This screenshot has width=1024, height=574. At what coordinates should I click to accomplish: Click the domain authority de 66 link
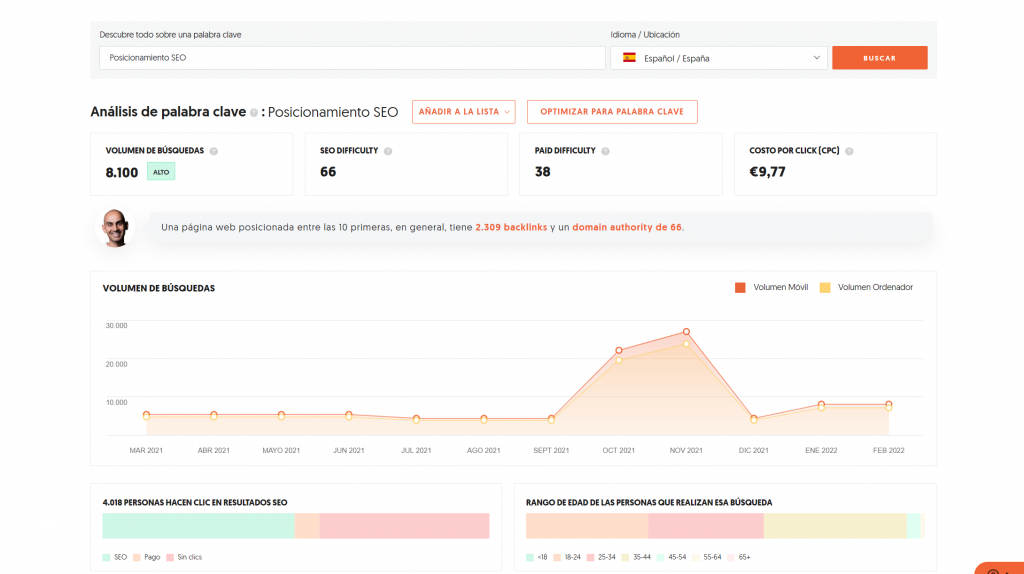[x=627, y=227]
